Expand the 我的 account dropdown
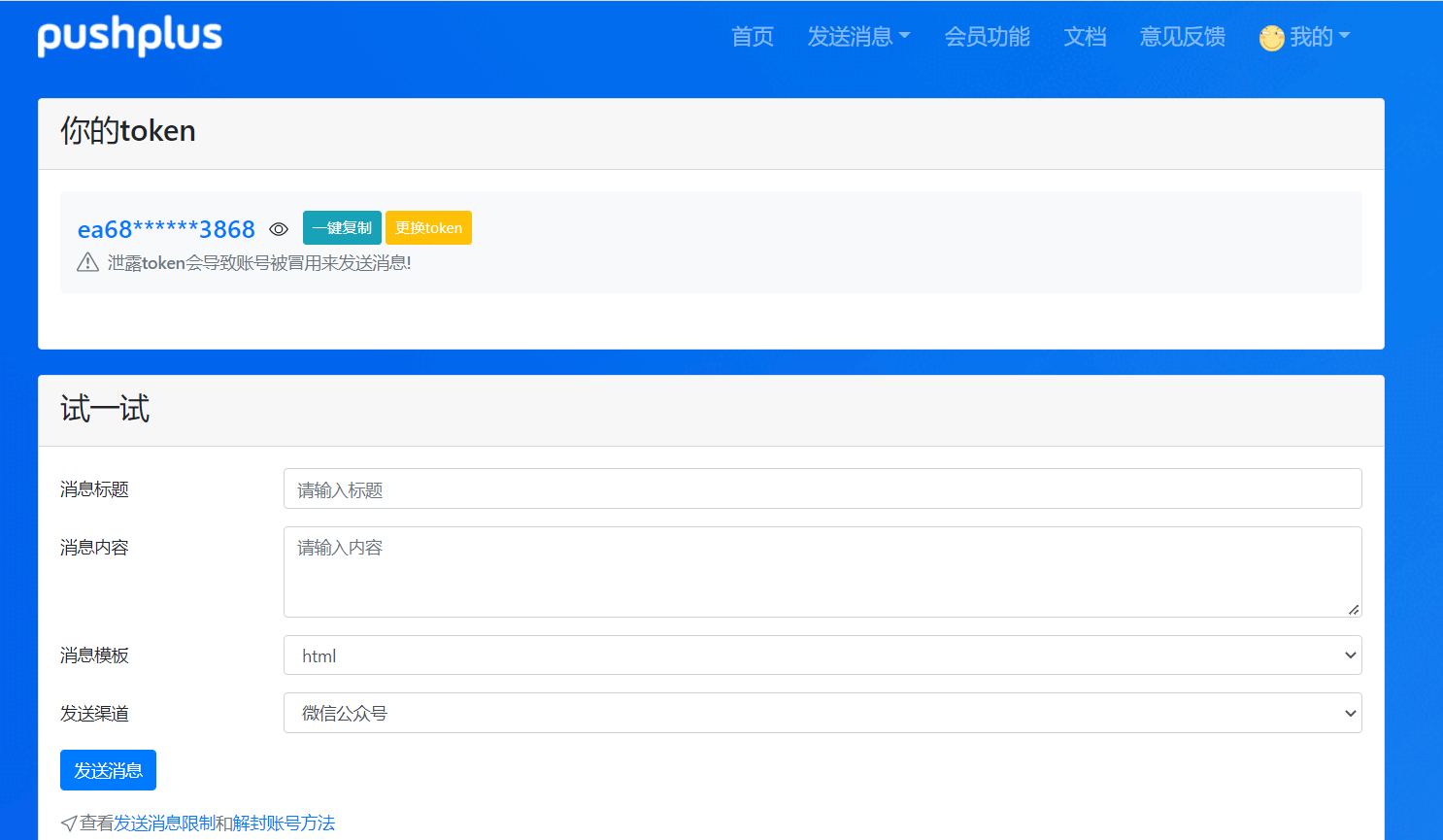 pos(1320,37)
